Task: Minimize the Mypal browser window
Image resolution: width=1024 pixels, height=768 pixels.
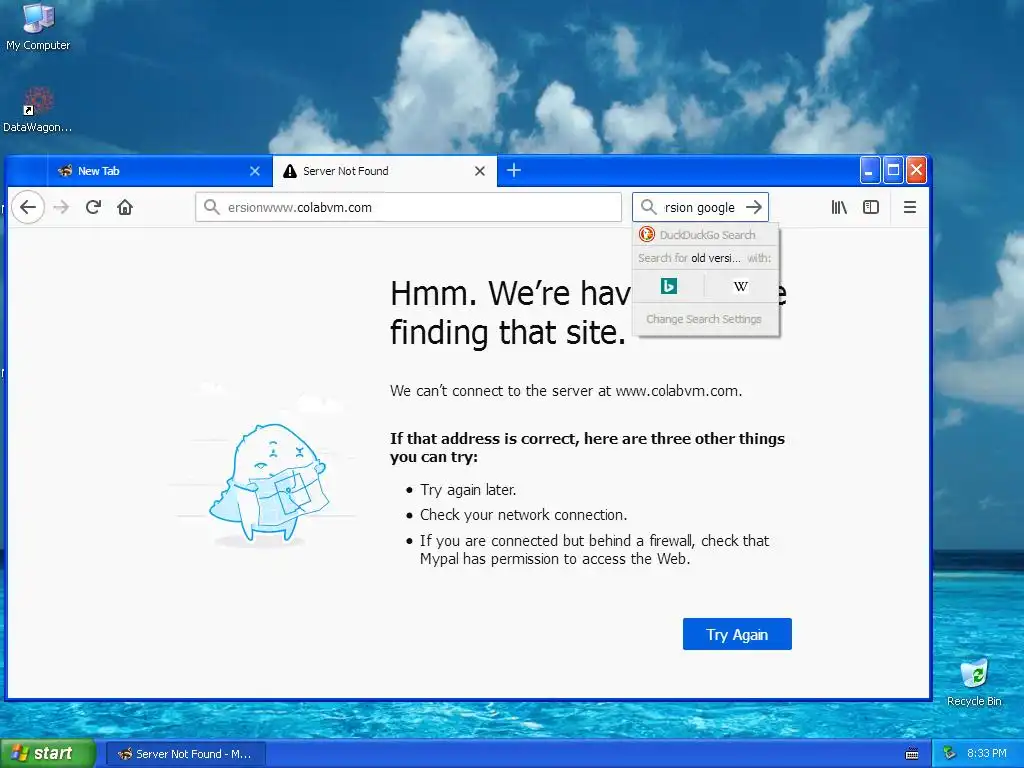Action: coord(869,170)
